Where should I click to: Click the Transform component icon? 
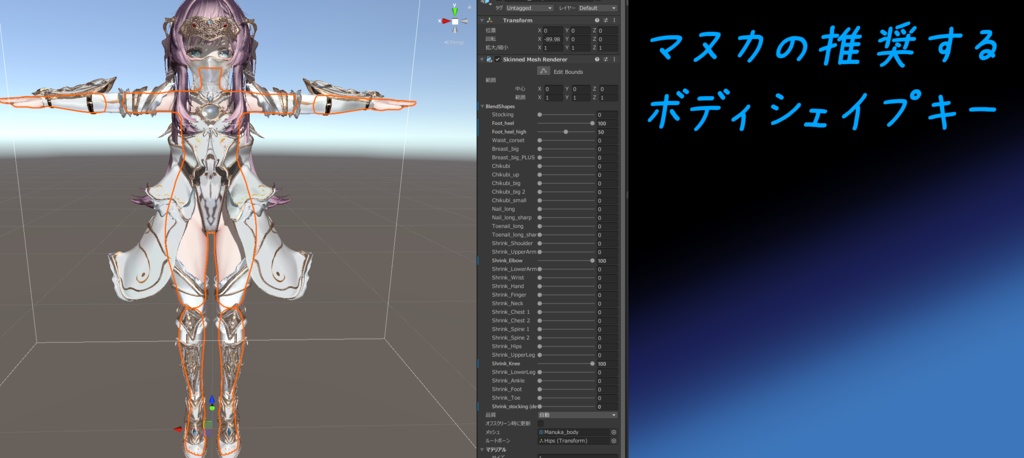[x=489, y=21]
